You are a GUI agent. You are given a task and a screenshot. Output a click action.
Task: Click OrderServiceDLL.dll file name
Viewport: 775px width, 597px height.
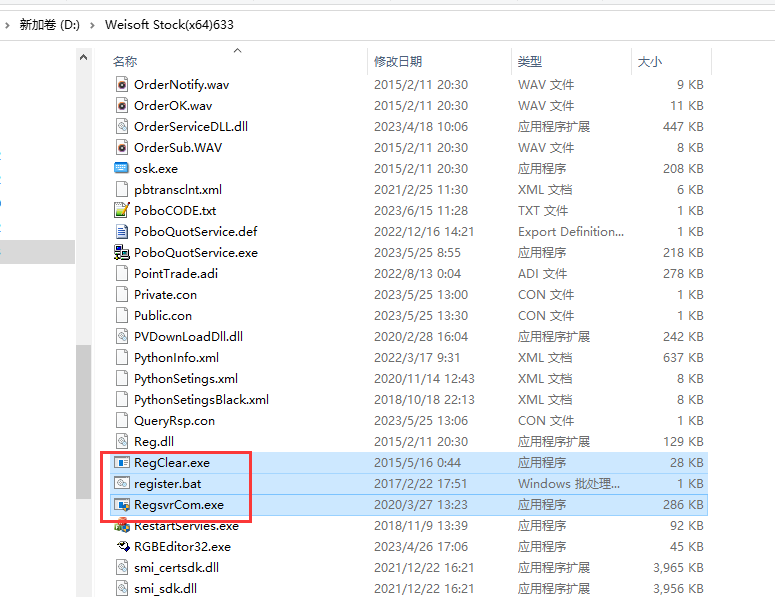(x=191, y=127)
